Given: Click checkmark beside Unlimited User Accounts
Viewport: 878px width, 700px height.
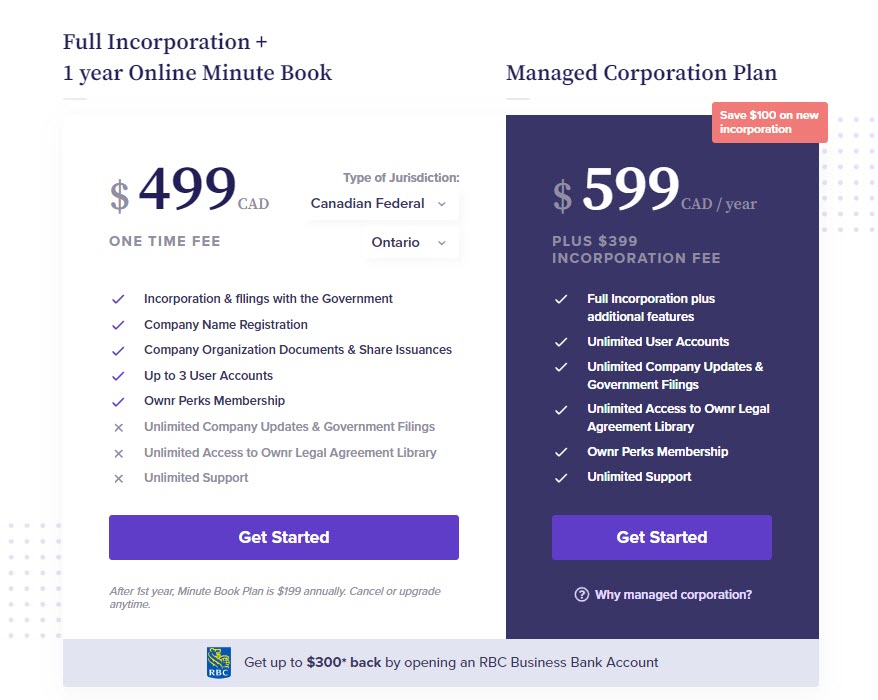Looking at the screenshot, I should pos(561,342).
